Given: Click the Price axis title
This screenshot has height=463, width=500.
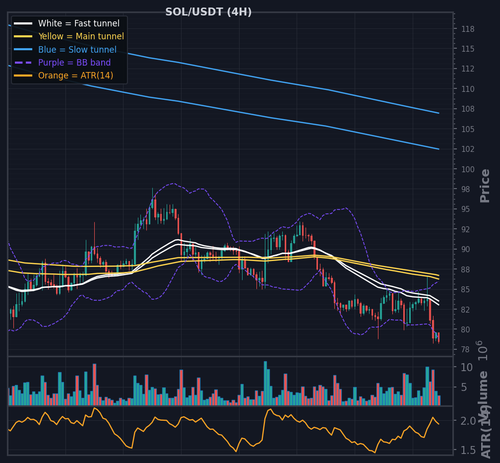Looking at the screenshot, I should pyautogui.click(x=485, y=186).
